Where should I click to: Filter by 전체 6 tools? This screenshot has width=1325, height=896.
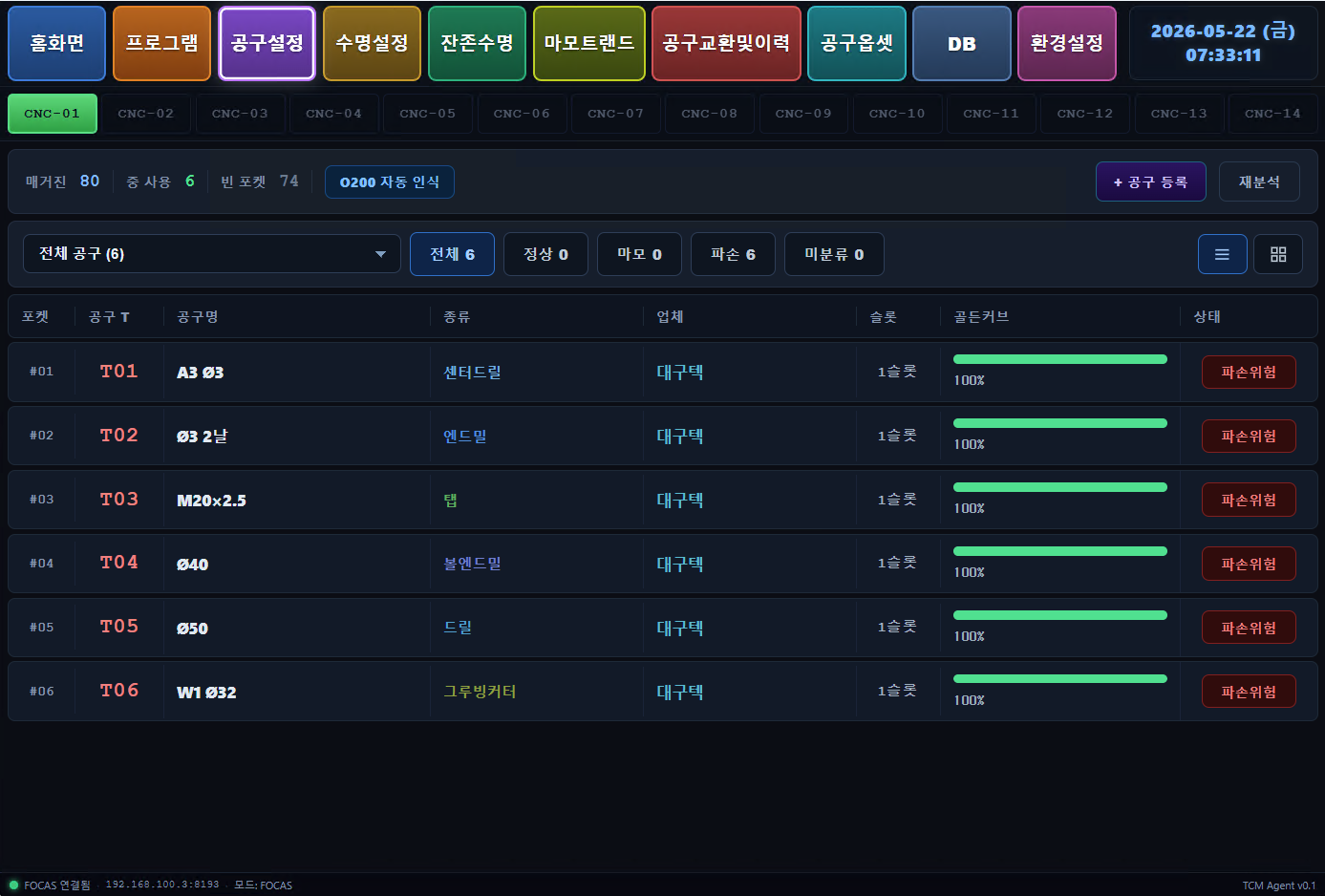pyautogui.click(x=452, y=254)
